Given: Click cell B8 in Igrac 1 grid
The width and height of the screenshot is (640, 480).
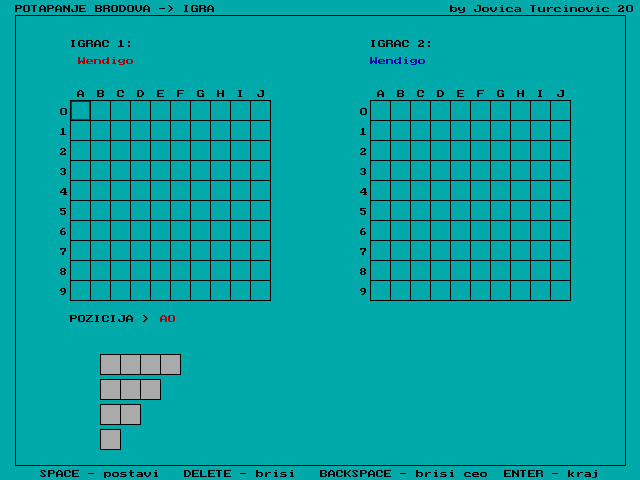Looking at the screenshot, I should [x=100, y=271].
